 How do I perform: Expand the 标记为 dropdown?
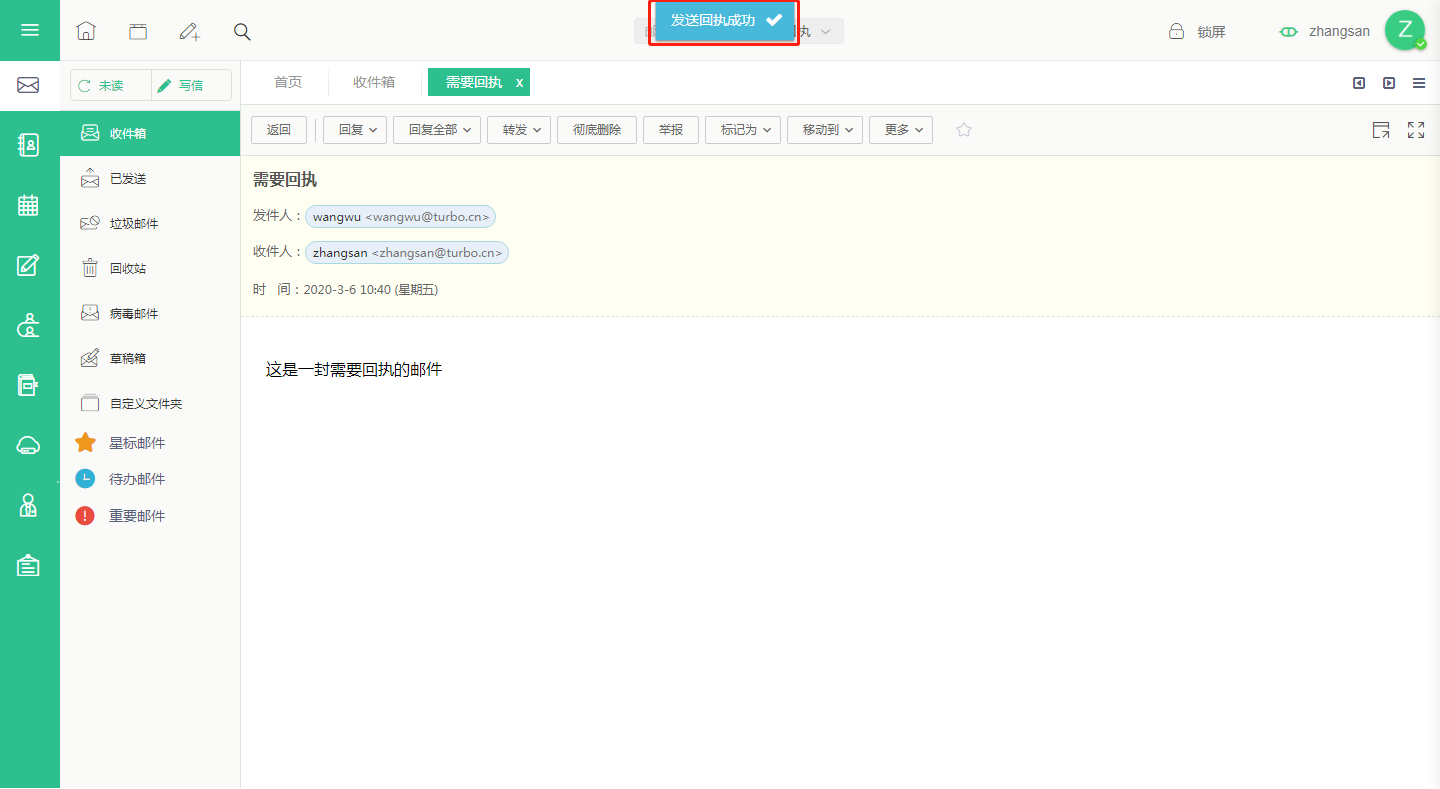coord(743,130)
